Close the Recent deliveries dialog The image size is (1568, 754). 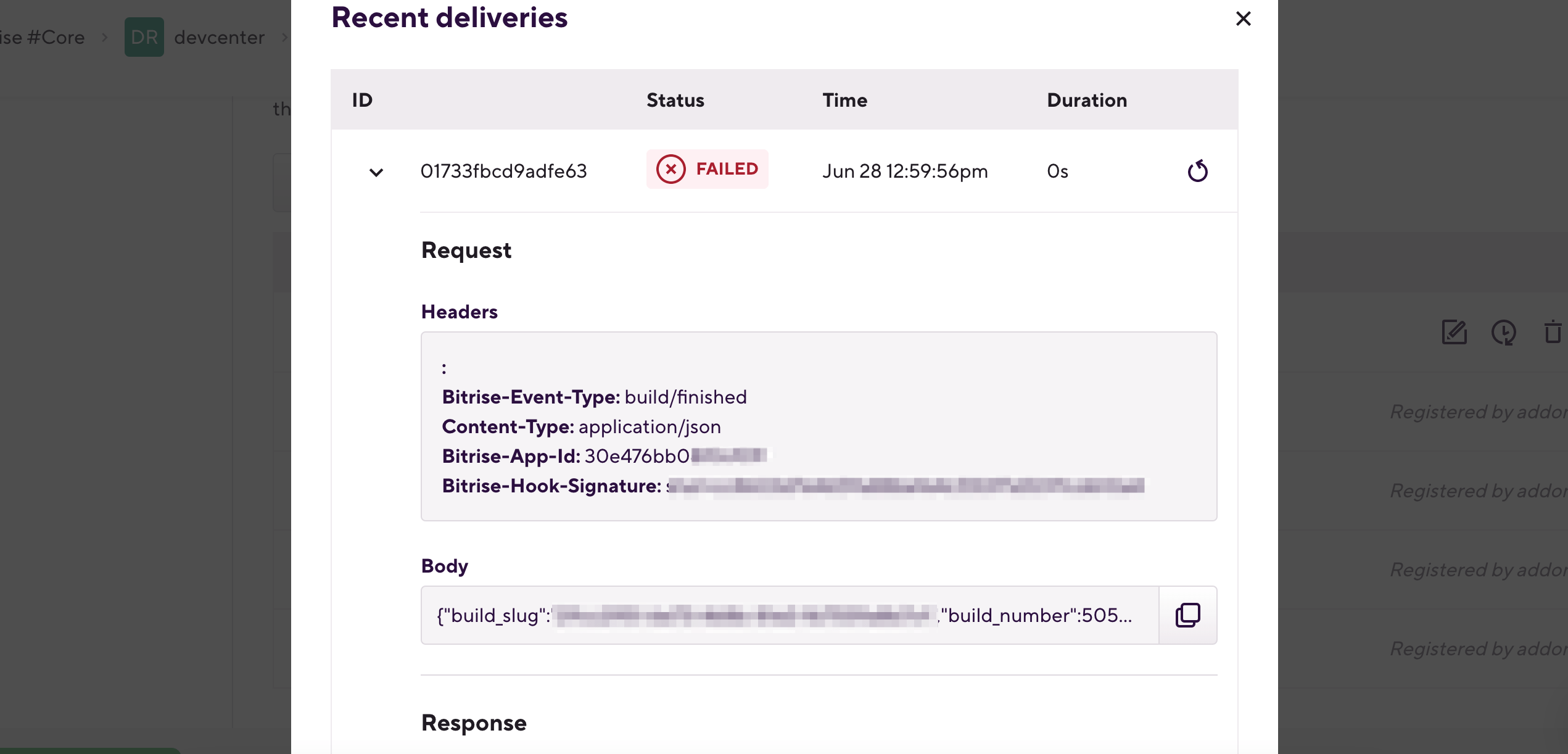tap(1243, 19)
